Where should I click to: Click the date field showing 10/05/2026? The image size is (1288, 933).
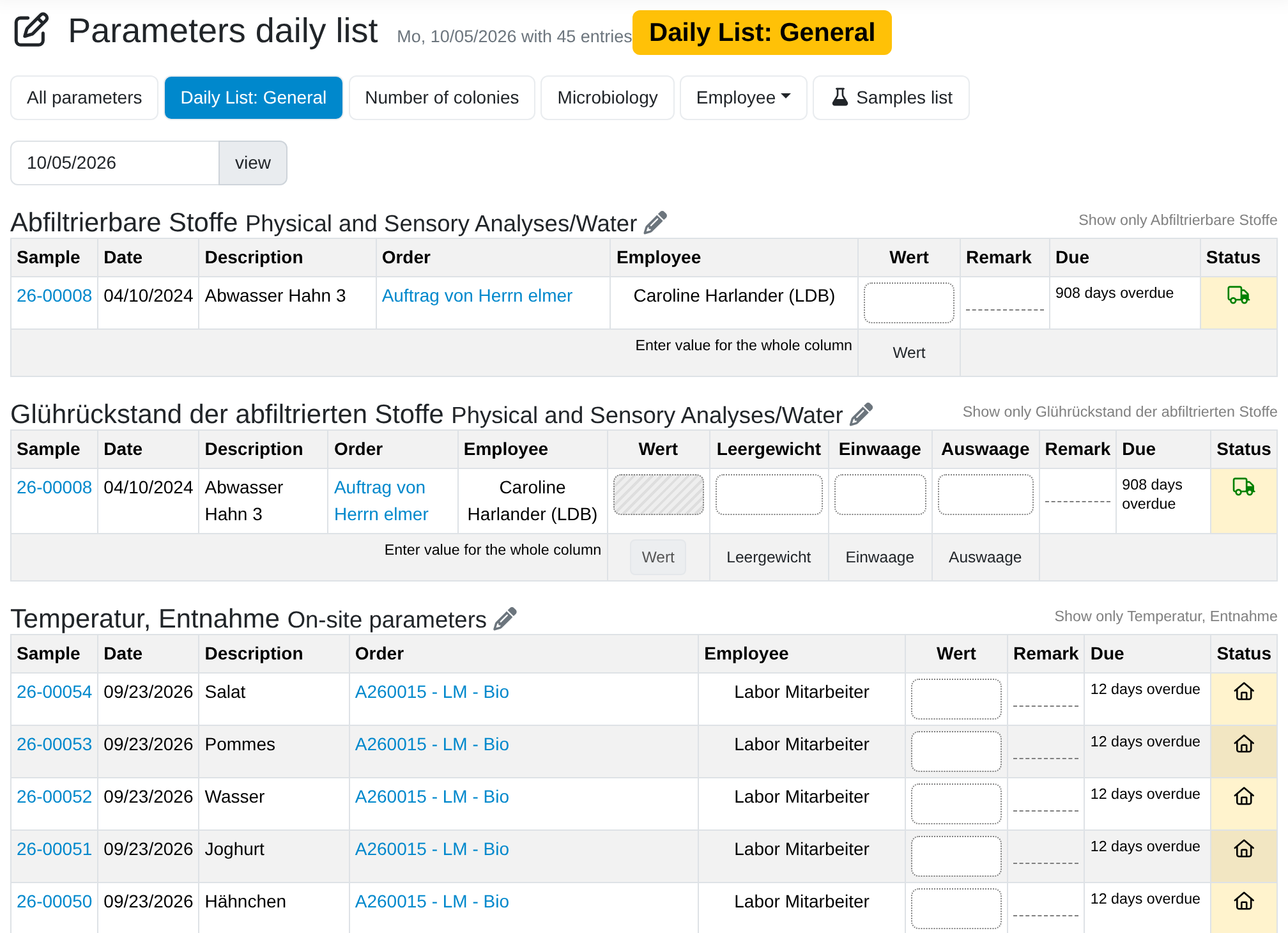[x=115, y=163]
